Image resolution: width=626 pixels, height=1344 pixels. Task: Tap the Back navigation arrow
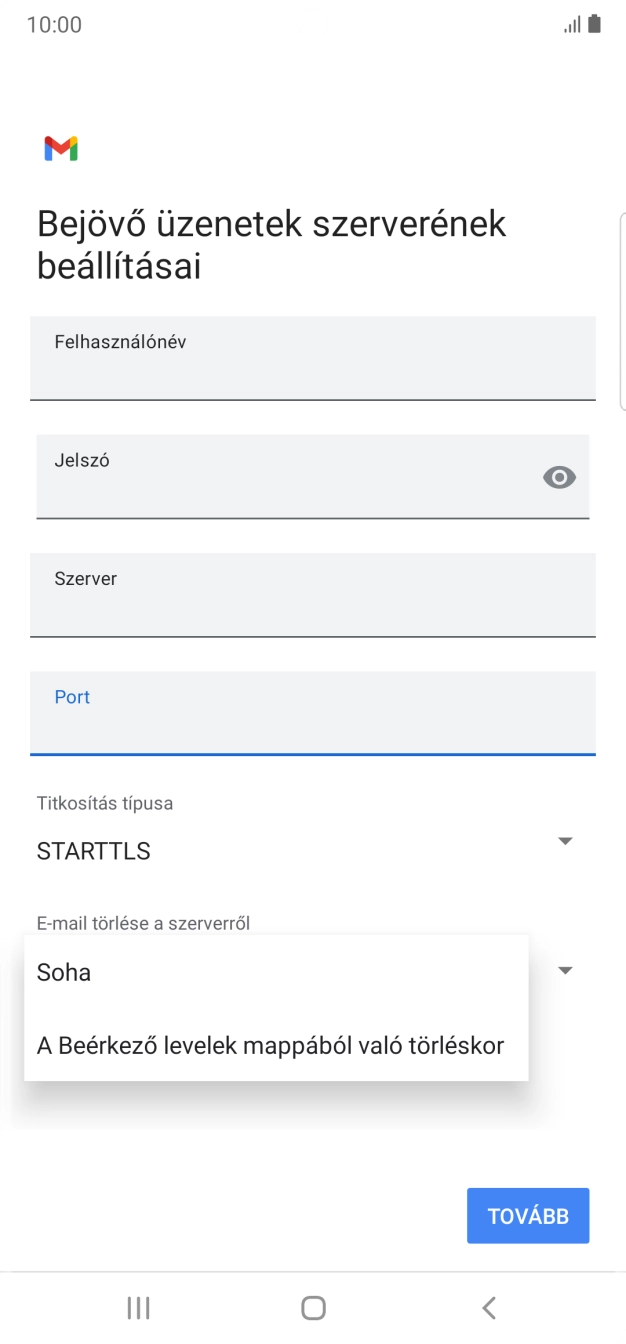point(489,1306)
